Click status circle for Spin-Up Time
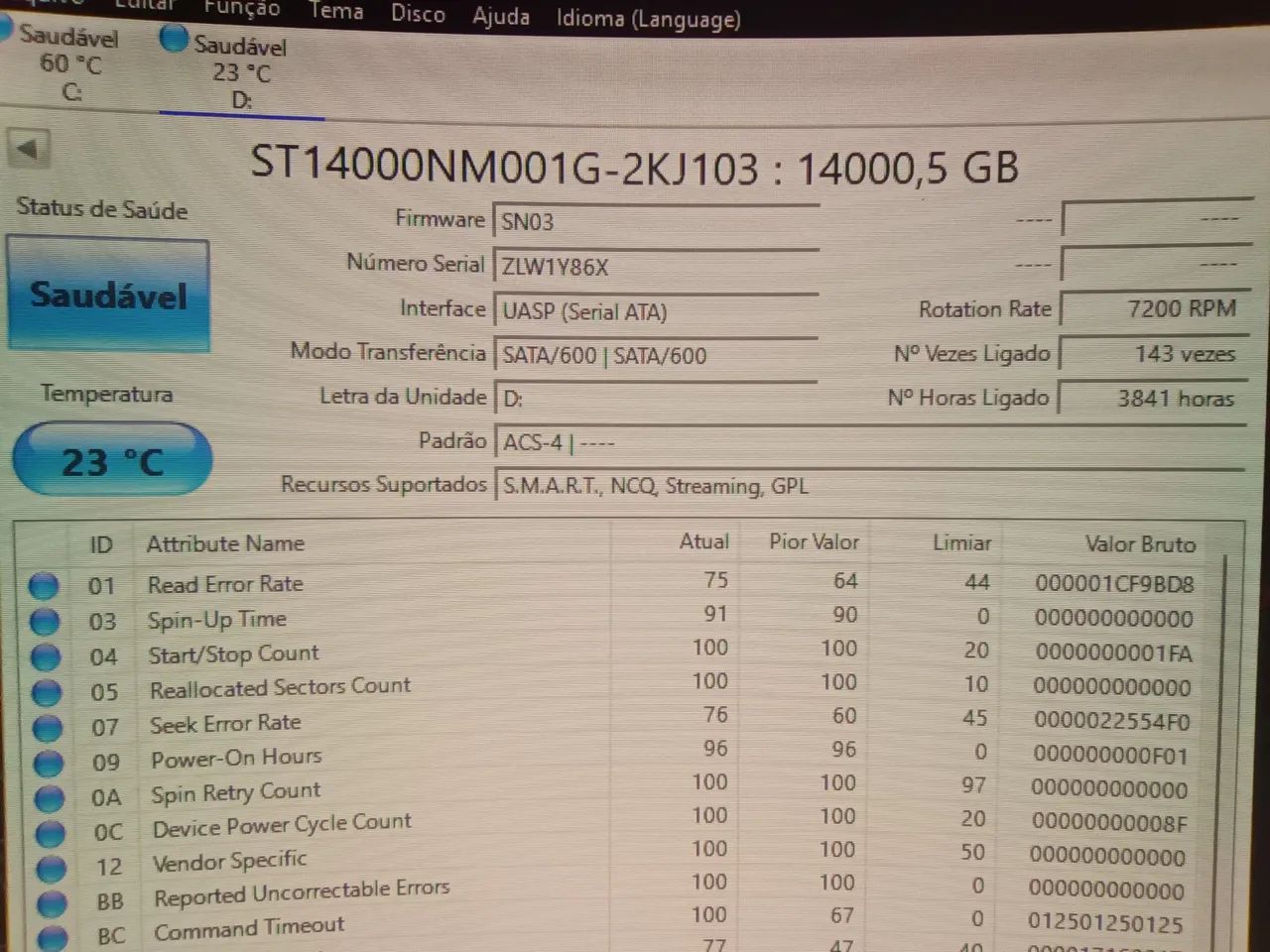1270x952 pixels. [45, 622]
